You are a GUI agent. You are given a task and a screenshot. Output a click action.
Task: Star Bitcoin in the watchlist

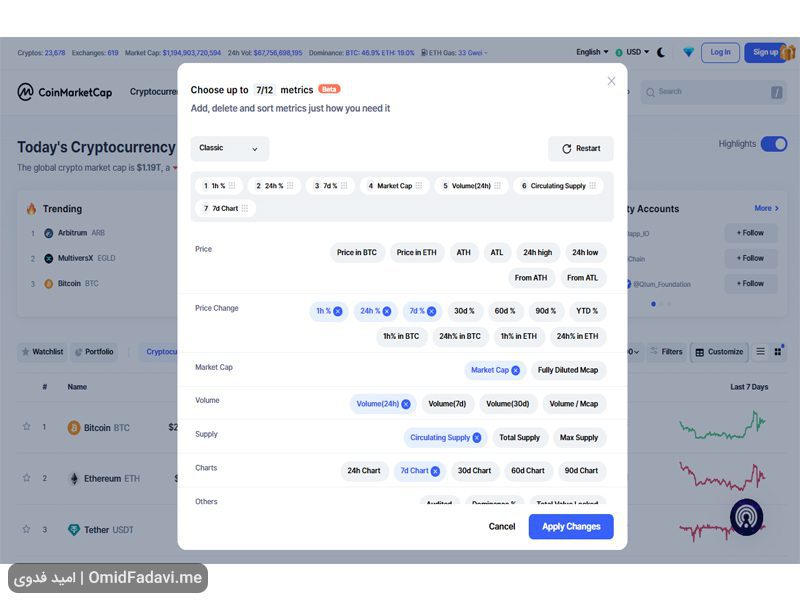27,427
